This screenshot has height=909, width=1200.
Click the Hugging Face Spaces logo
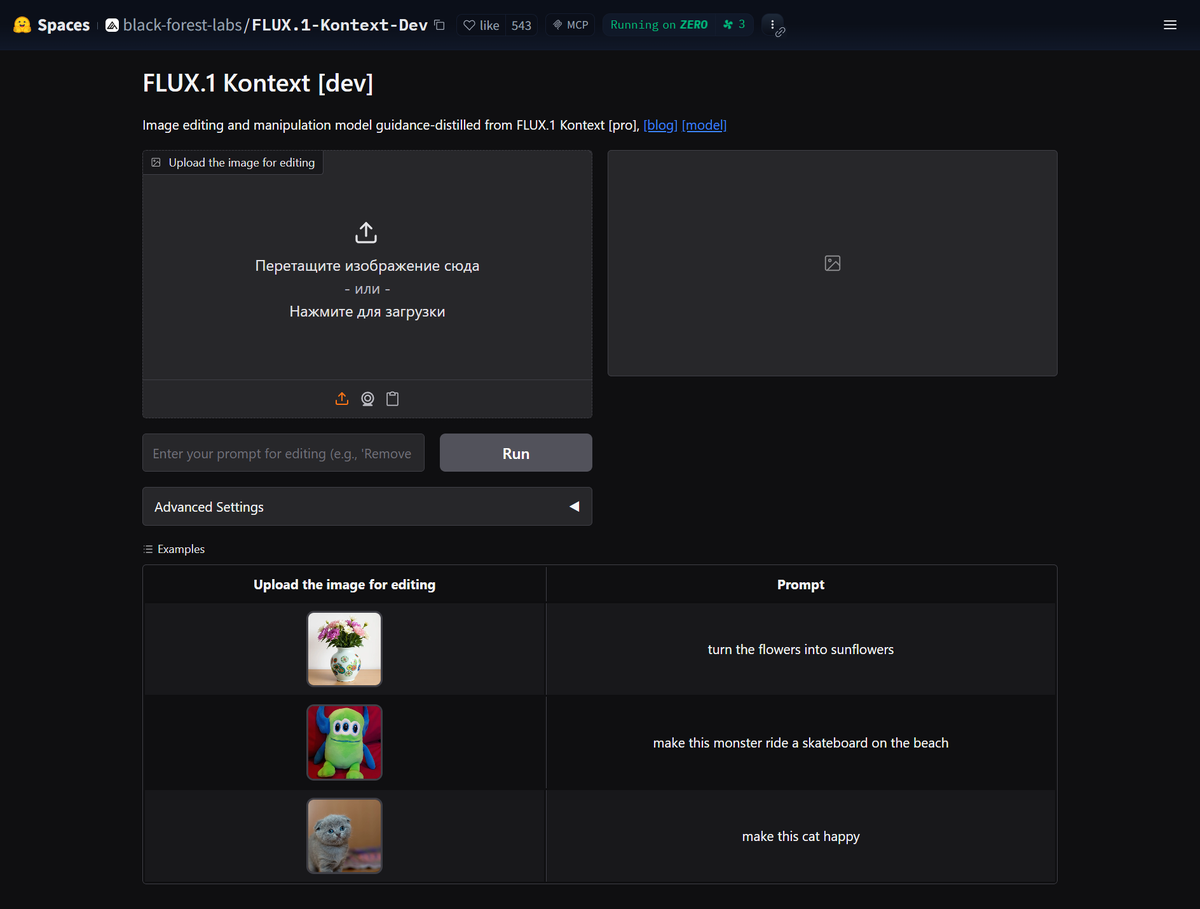tap(21, 25)
